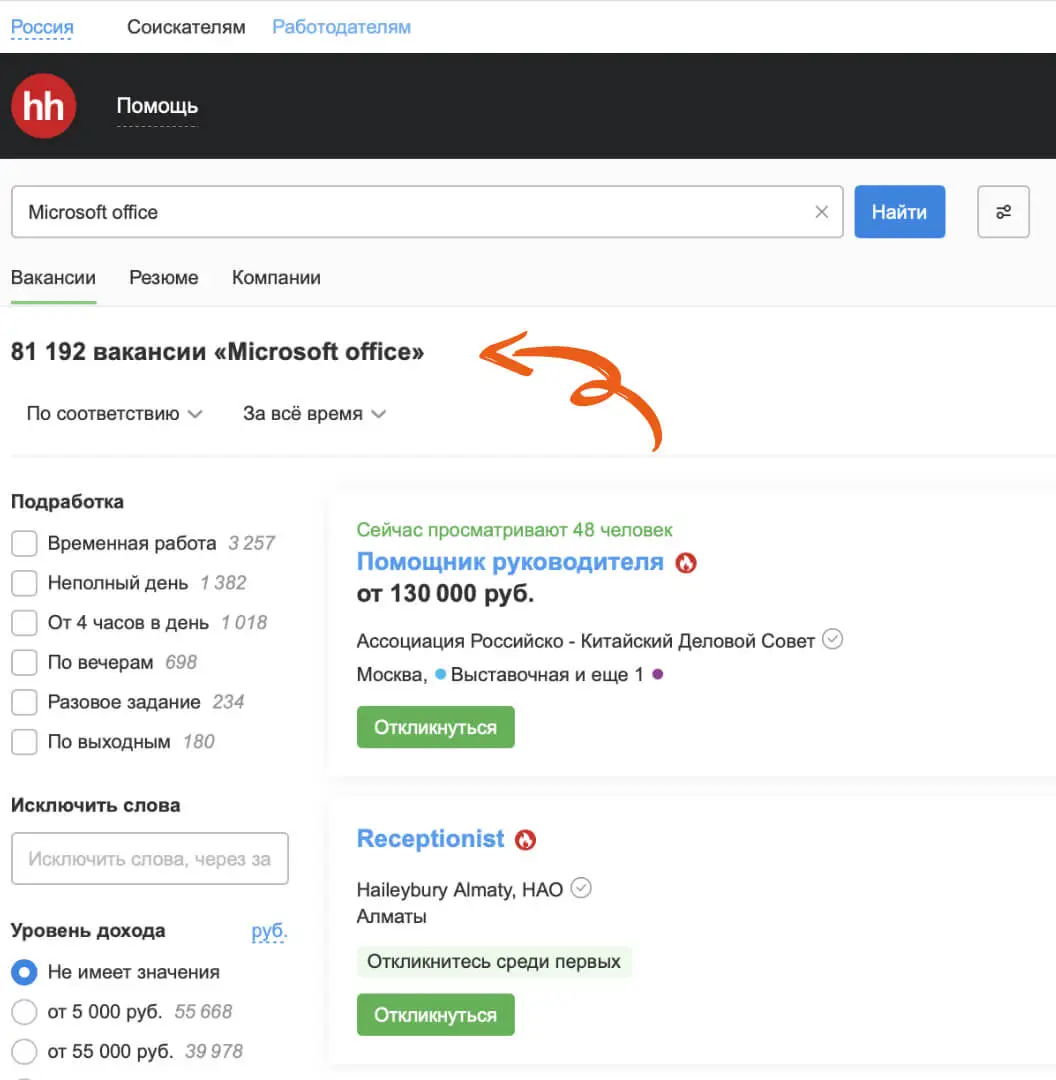Click the Исключить слова input field
This screenshot has width=1056, height=1080.
[x=150, y=859]
